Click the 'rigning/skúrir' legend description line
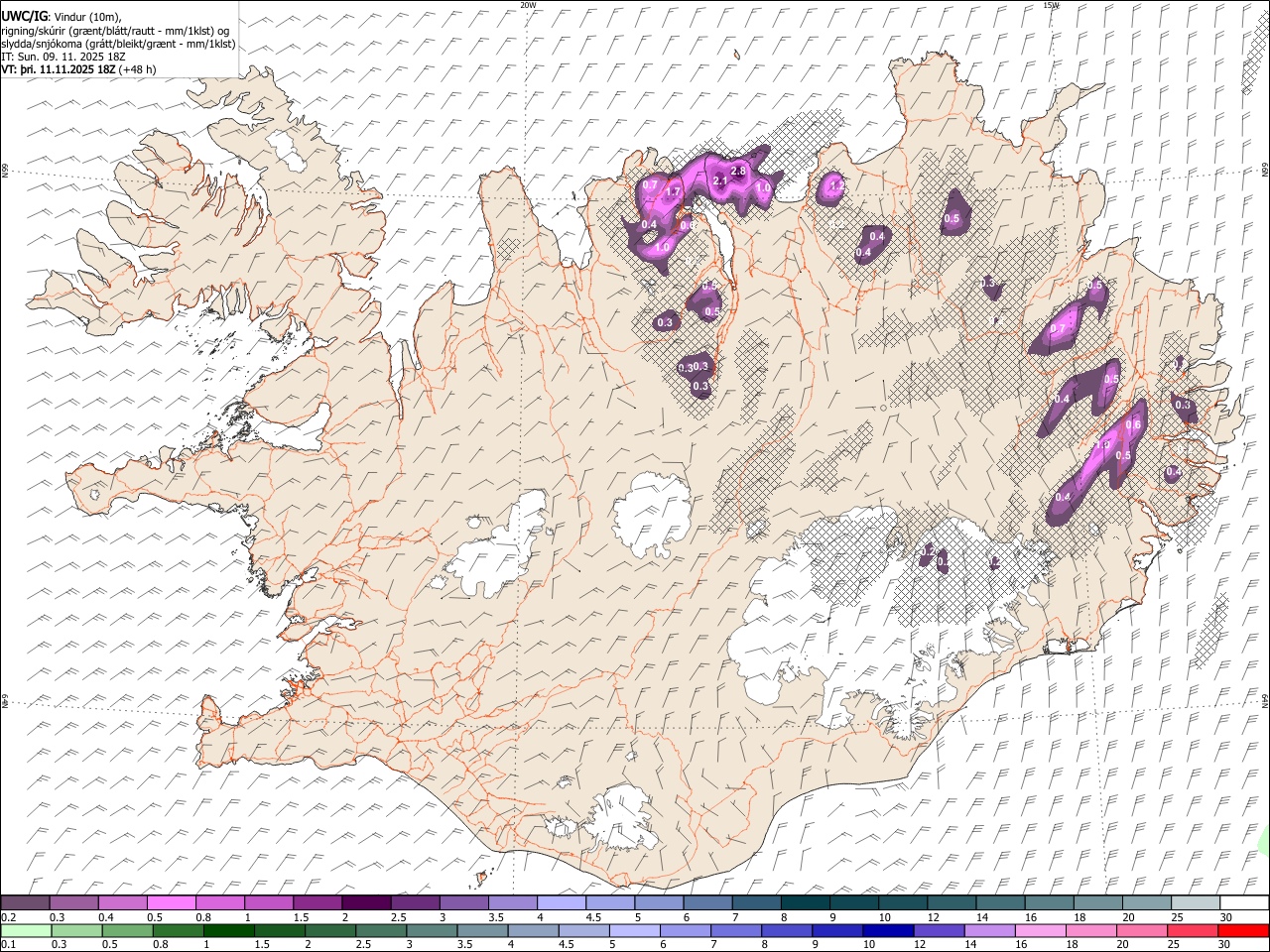This screenshot has width=1270, height=952. coord(115,31)
